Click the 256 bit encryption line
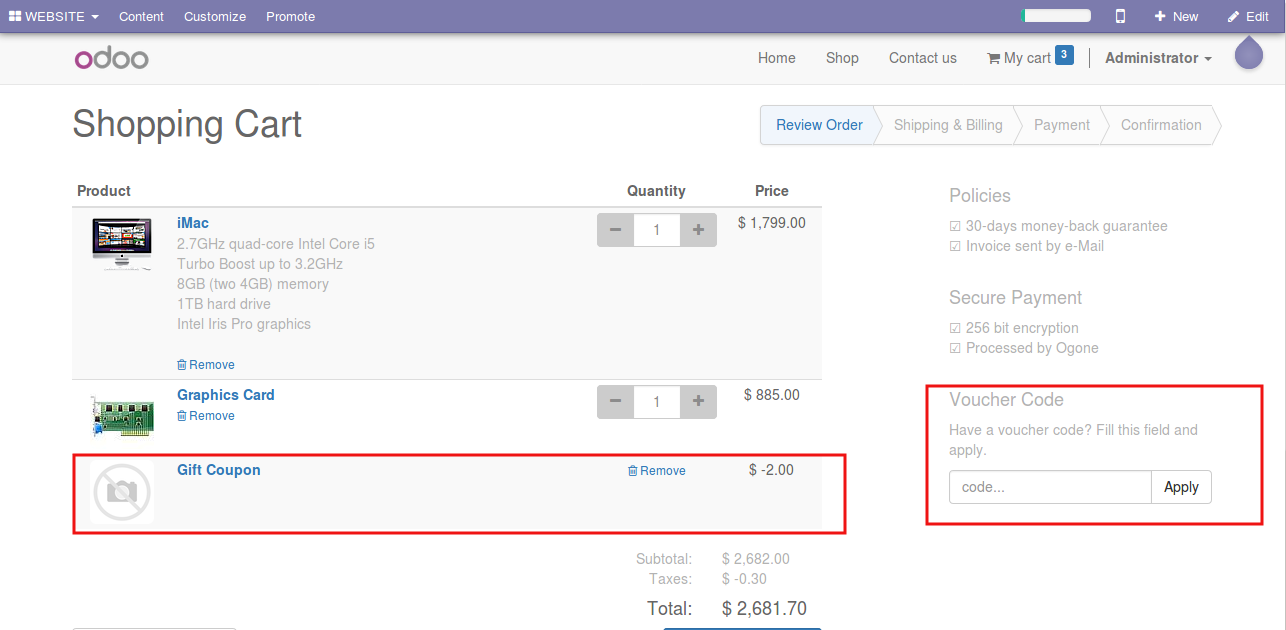 pyautogui.click(x=1014, y=328)
